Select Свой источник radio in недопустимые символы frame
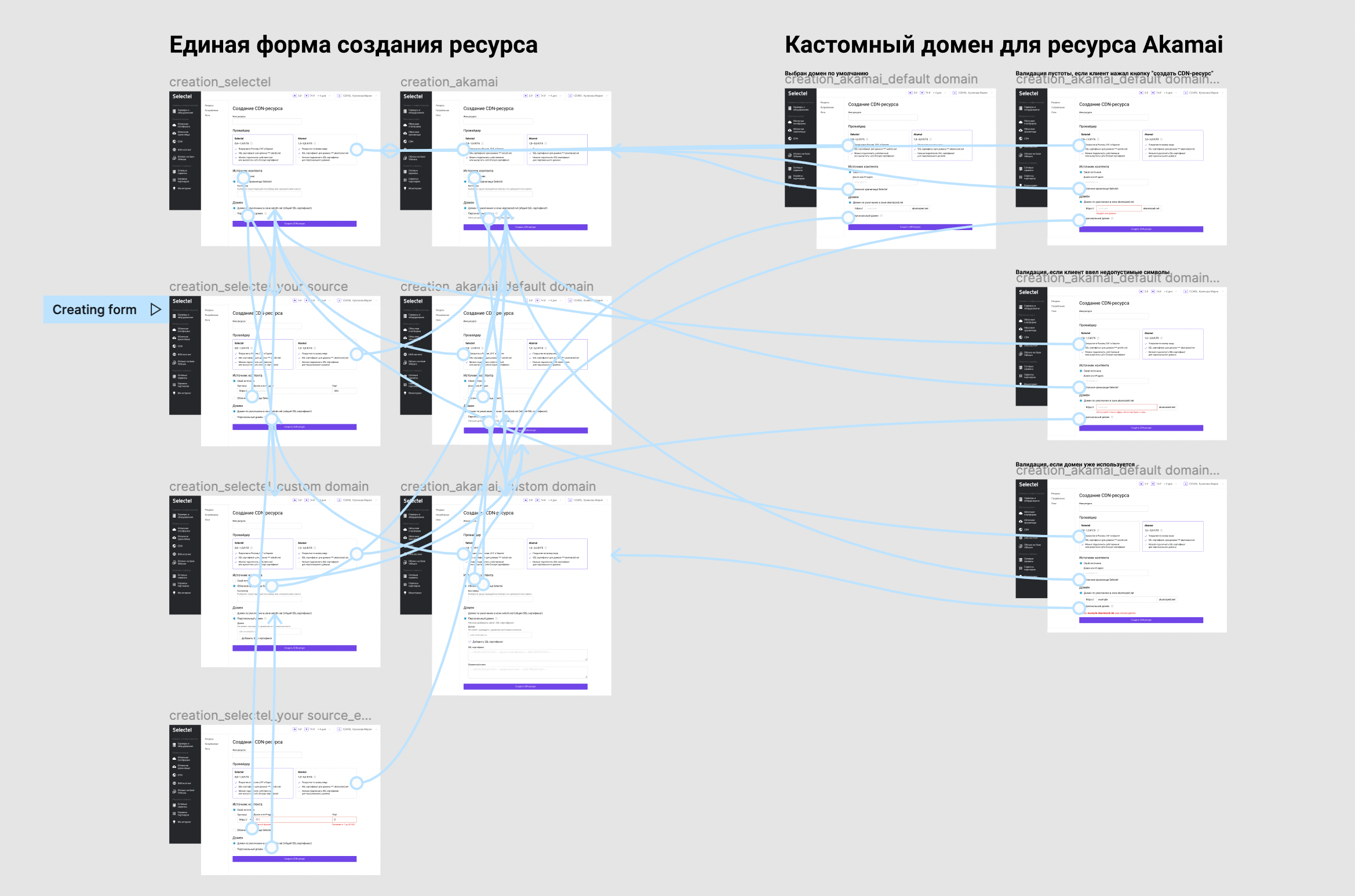The image size is (1355, 896). pyautogui.click(x=1081, y=371)
